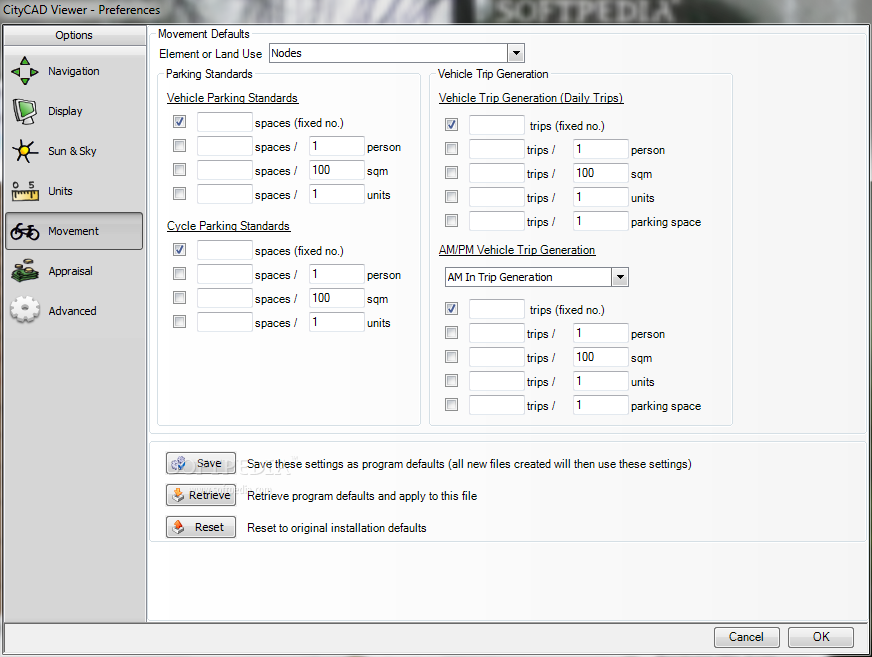Screen dimensions: 872x657
Task: Enable daily trips per parking space checkbox
Action: coord(452,221)
